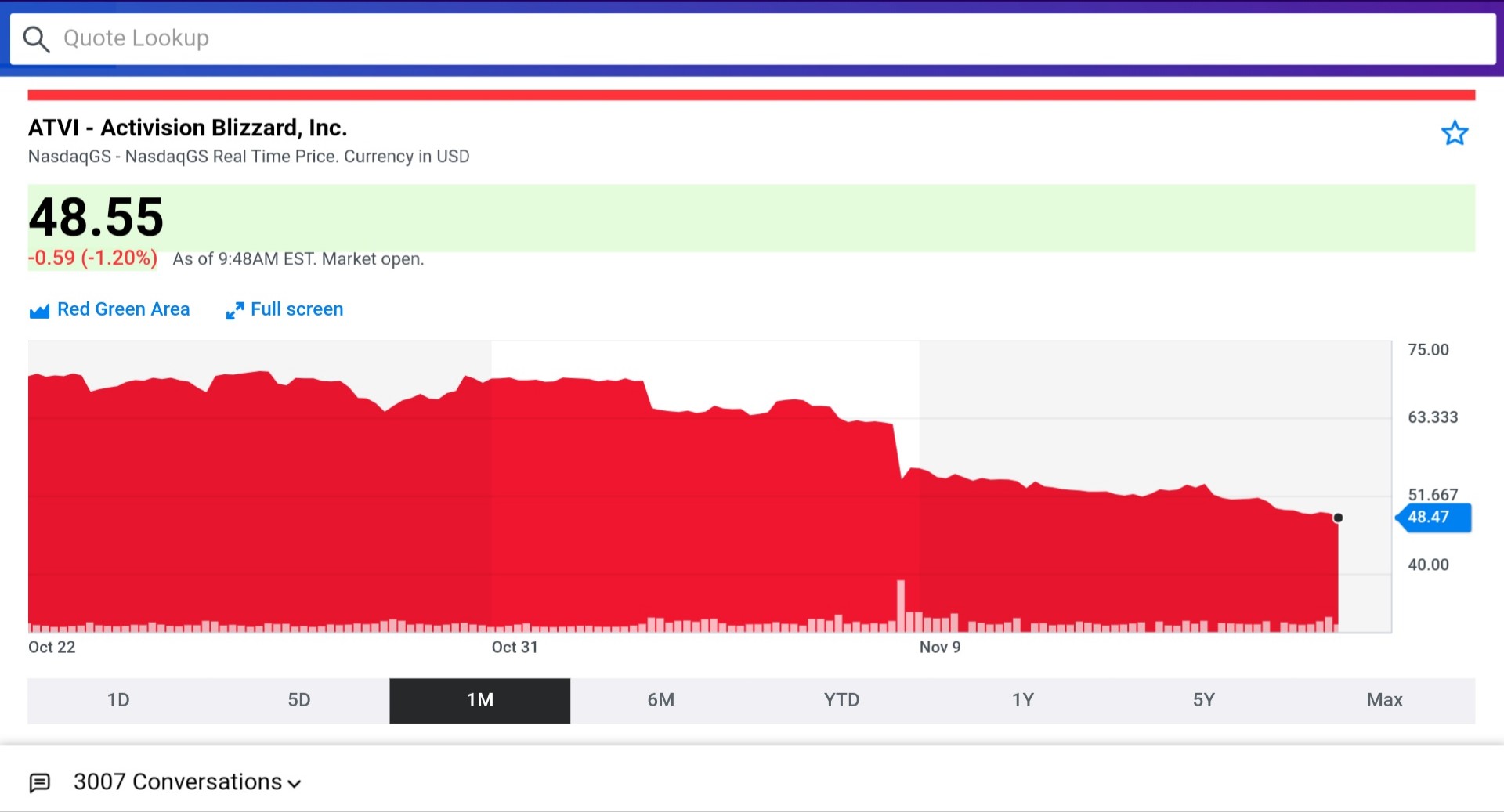
Task: Select the YTD time range tab
Action: tap(842, 700)
